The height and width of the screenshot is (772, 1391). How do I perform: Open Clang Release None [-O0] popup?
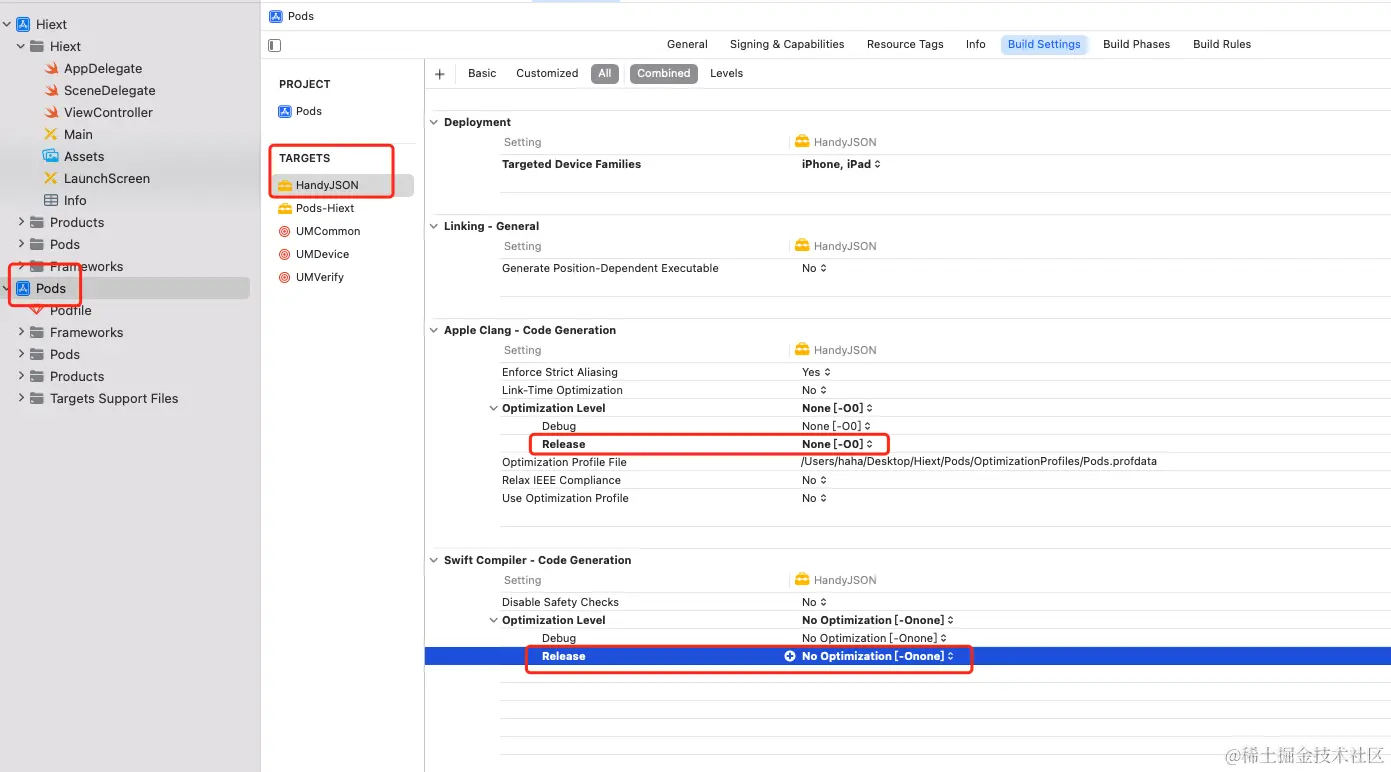[x=837, y=444]
